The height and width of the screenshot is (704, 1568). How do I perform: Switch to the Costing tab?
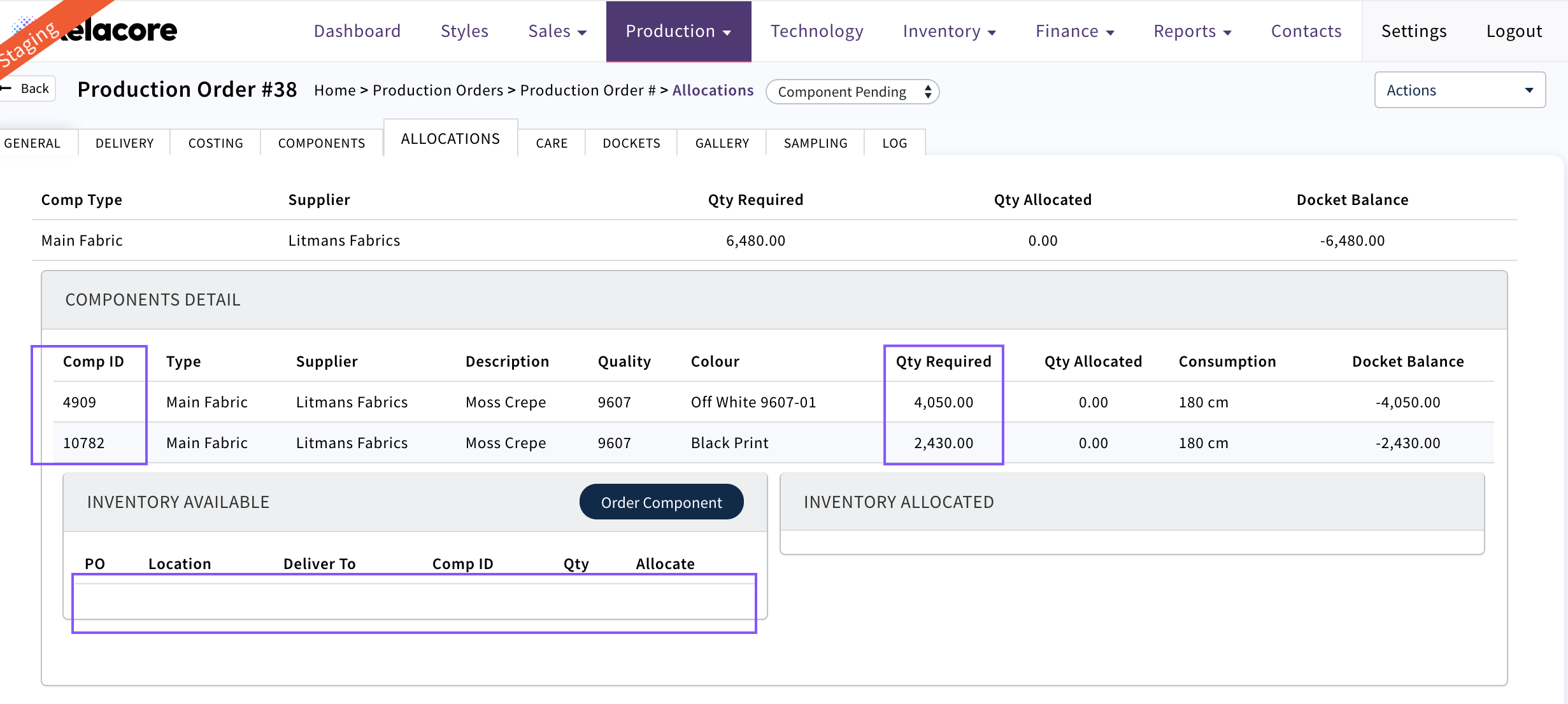click(x=215, y=143)
